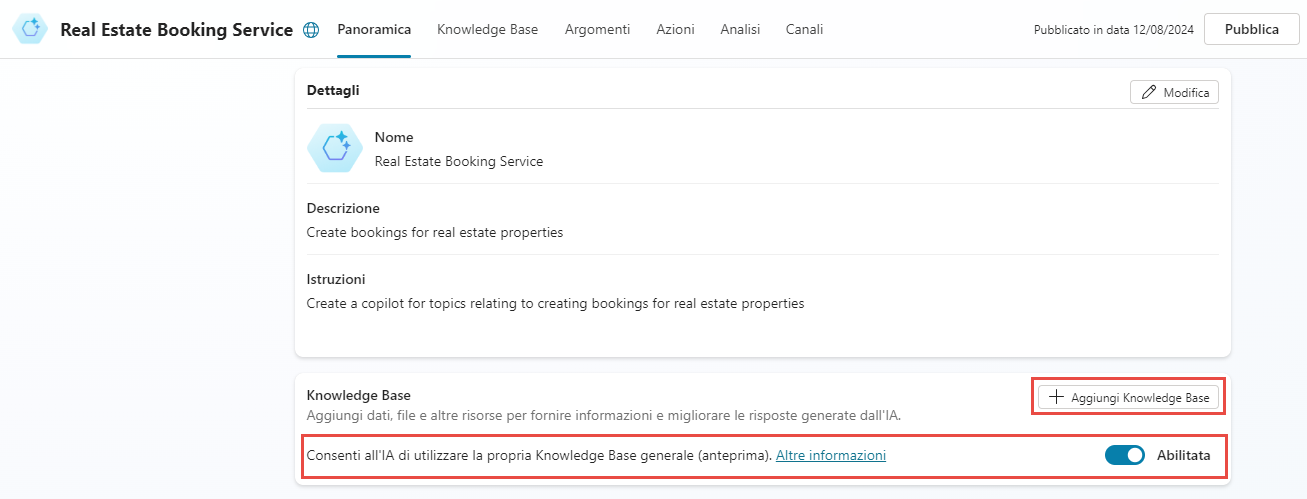Image resolution: width=1307 pixels, height=499 pixels.
Task: Click the pencil icon on Modifica
Action: tap(1149, 93)
